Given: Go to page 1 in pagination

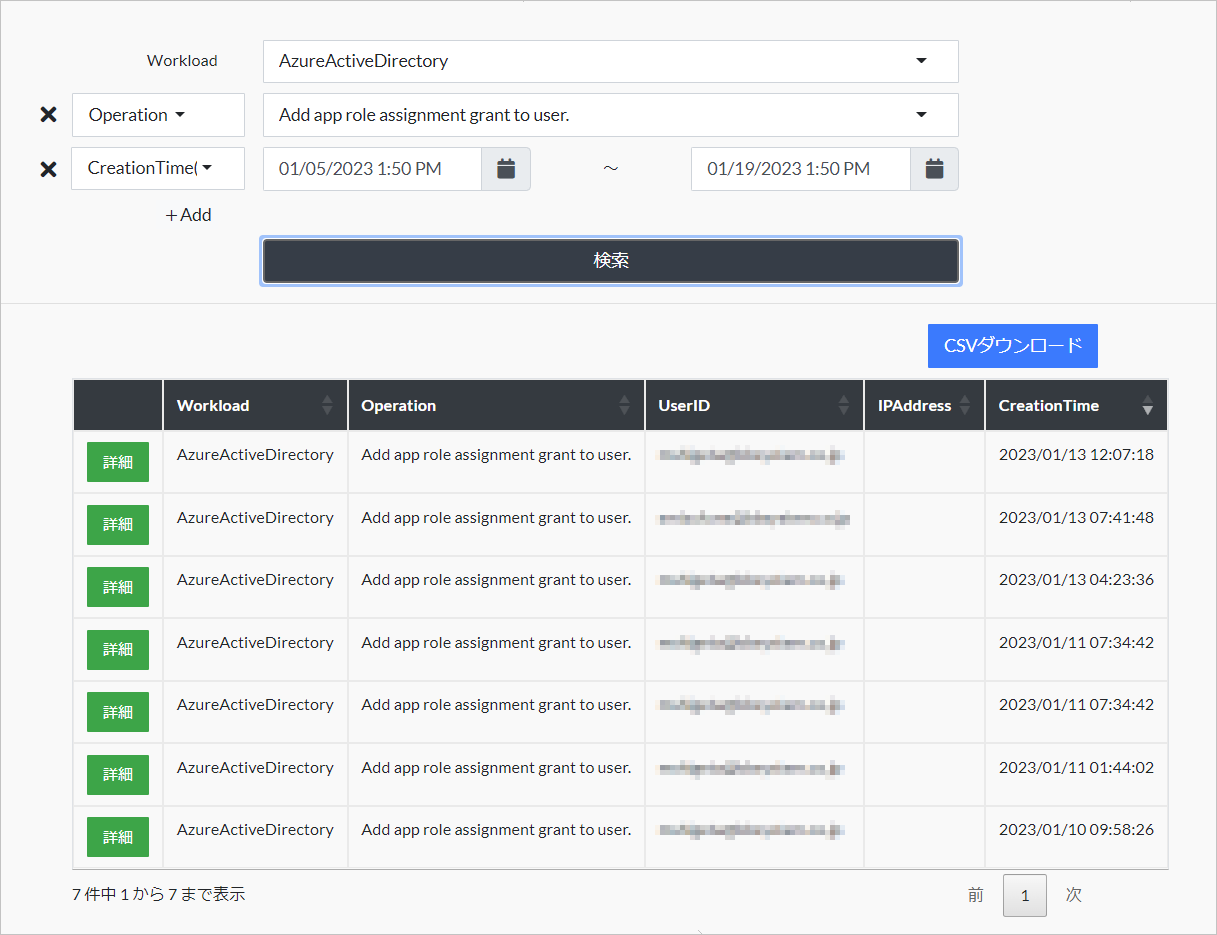Looking at the screenshot, I should coord(1024,895).
